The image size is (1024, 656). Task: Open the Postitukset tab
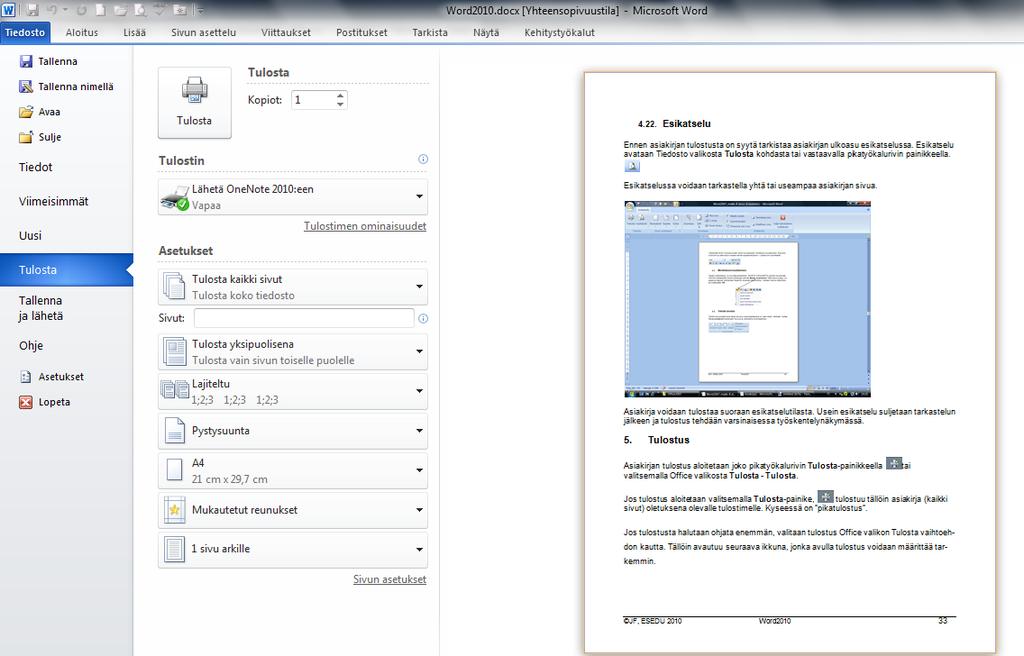tap(362, 32)
